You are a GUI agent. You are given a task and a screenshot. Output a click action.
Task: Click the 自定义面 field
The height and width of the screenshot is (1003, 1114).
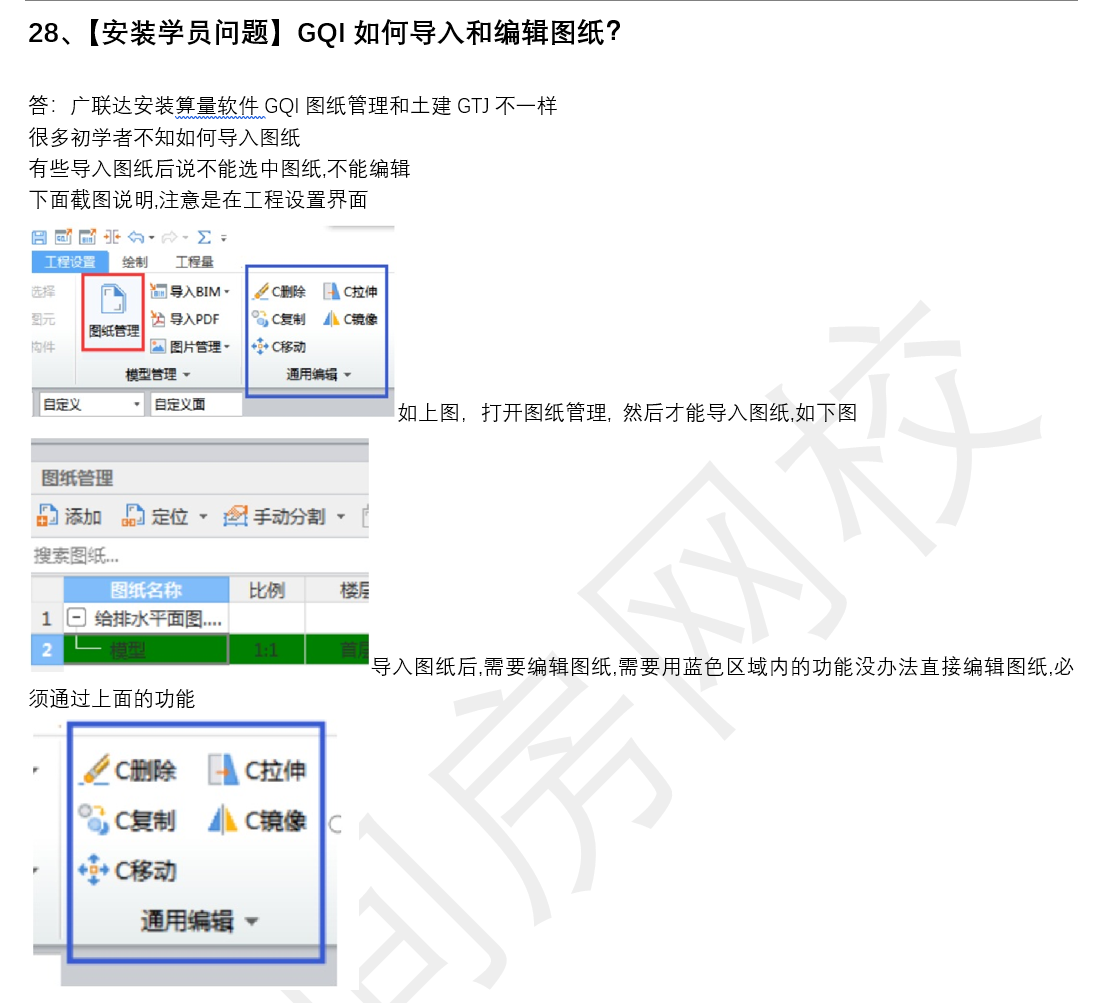[196, 404]
